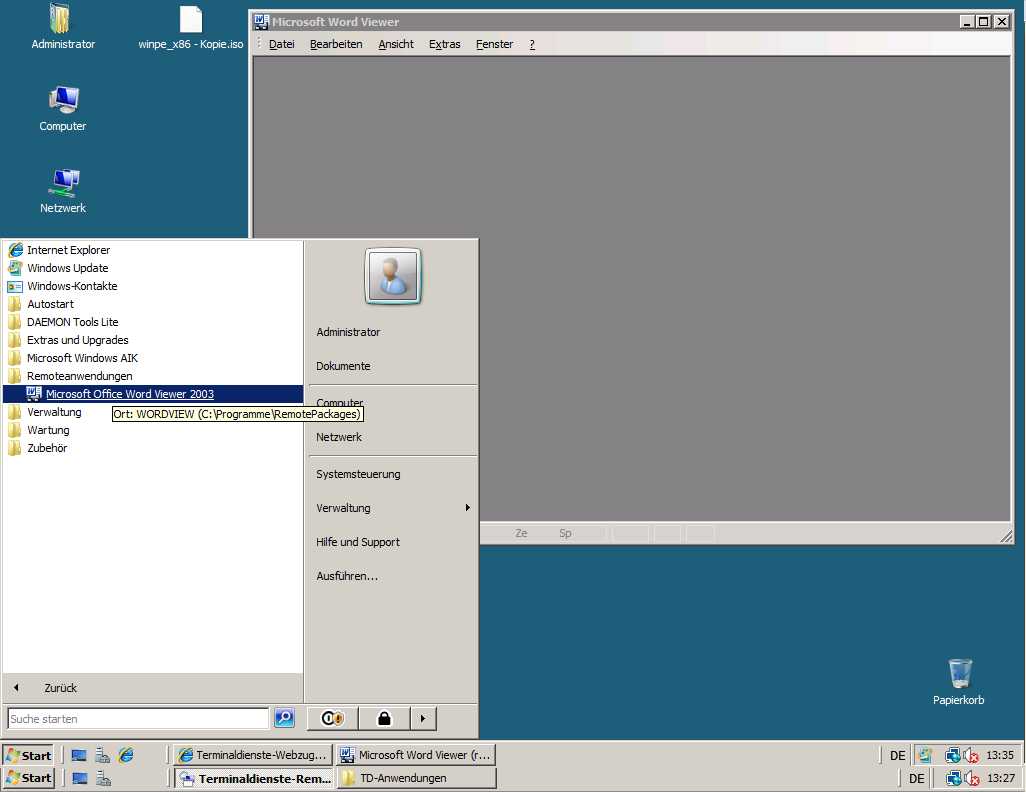
Task: Open the shutdown options arrow next to the lock
Action: 423,718
